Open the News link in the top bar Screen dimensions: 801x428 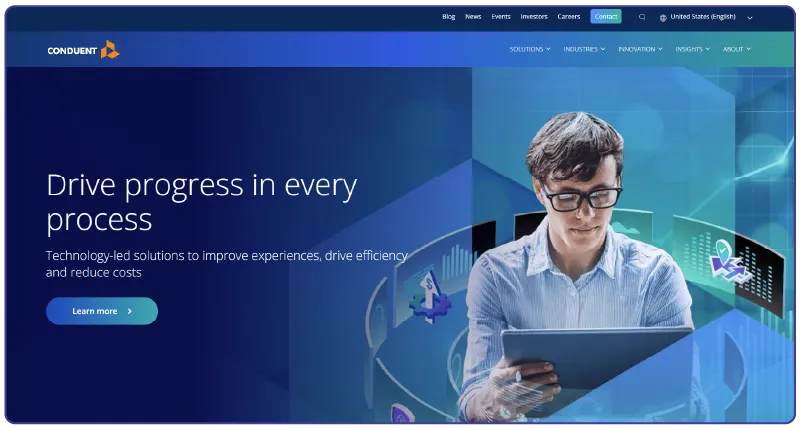(473, 17)
